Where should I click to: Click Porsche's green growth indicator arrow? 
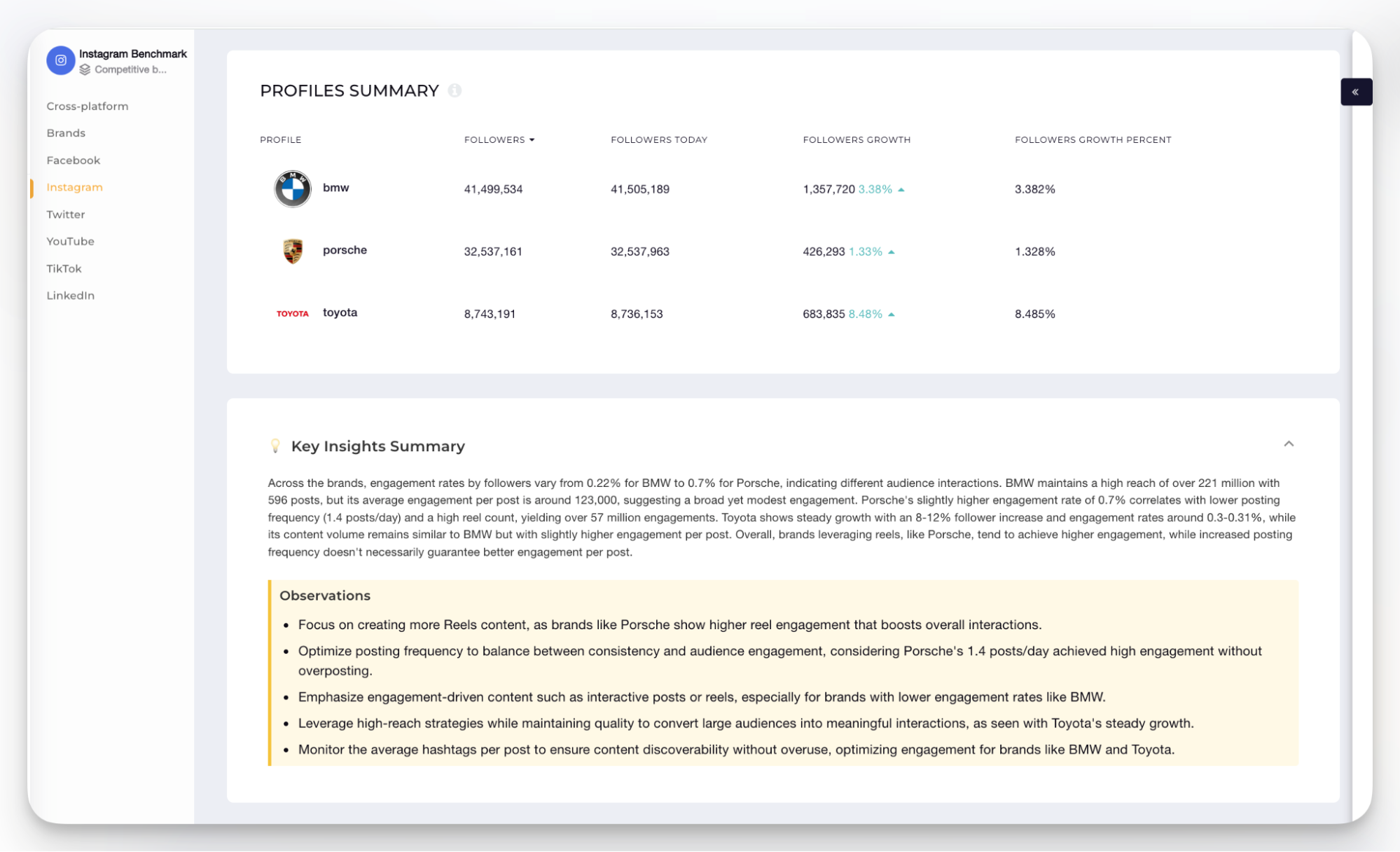point(892,251)
